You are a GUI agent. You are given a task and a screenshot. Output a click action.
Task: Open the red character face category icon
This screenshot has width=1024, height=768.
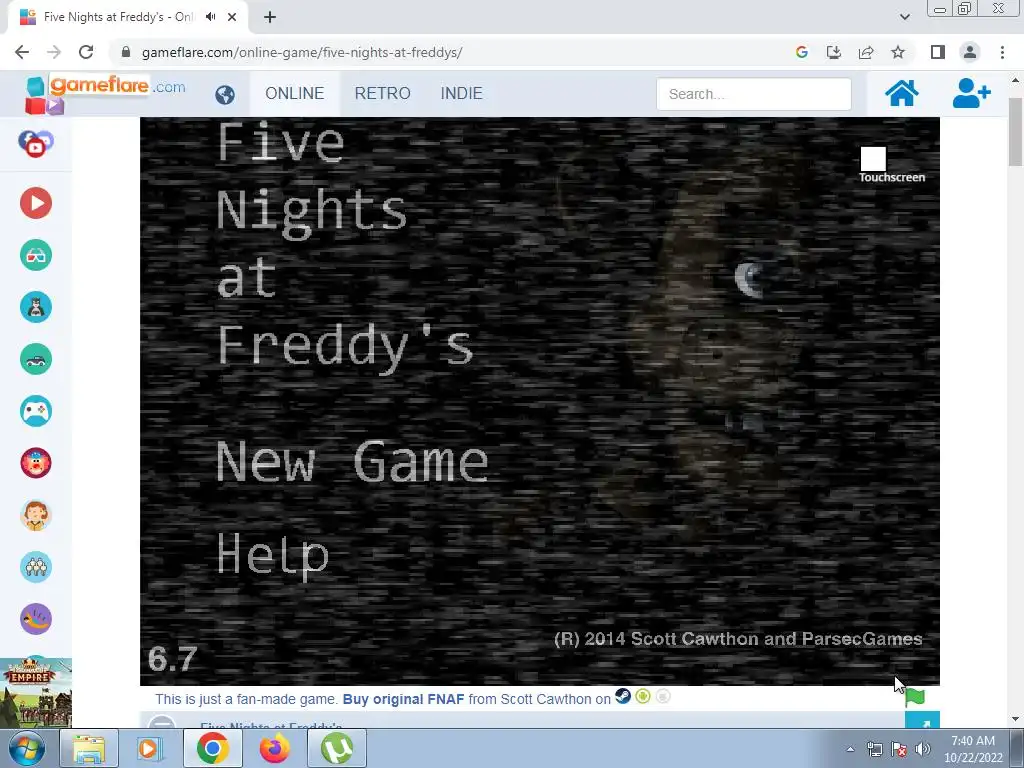click(x=36, y=463)
